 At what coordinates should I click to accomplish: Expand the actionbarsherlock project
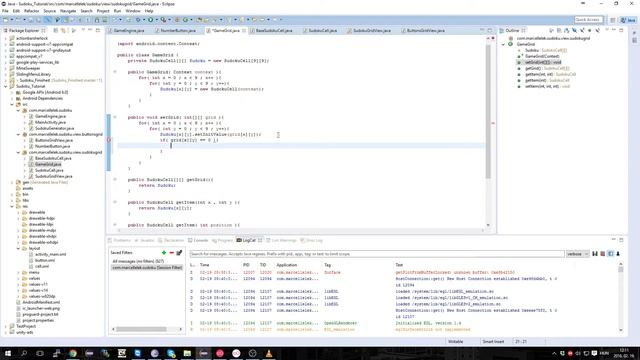pyautogui.click(x=6, y=38)
